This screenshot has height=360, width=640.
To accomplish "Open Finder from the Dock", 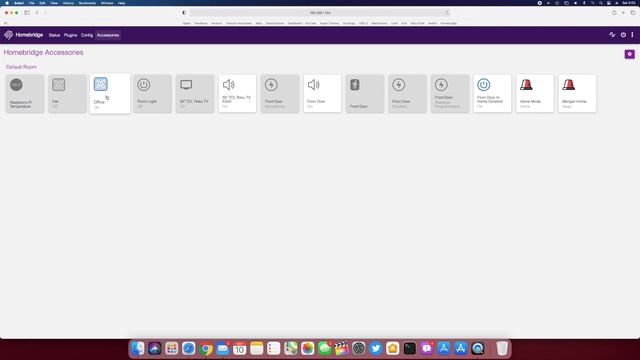I will tap(138, 348).
